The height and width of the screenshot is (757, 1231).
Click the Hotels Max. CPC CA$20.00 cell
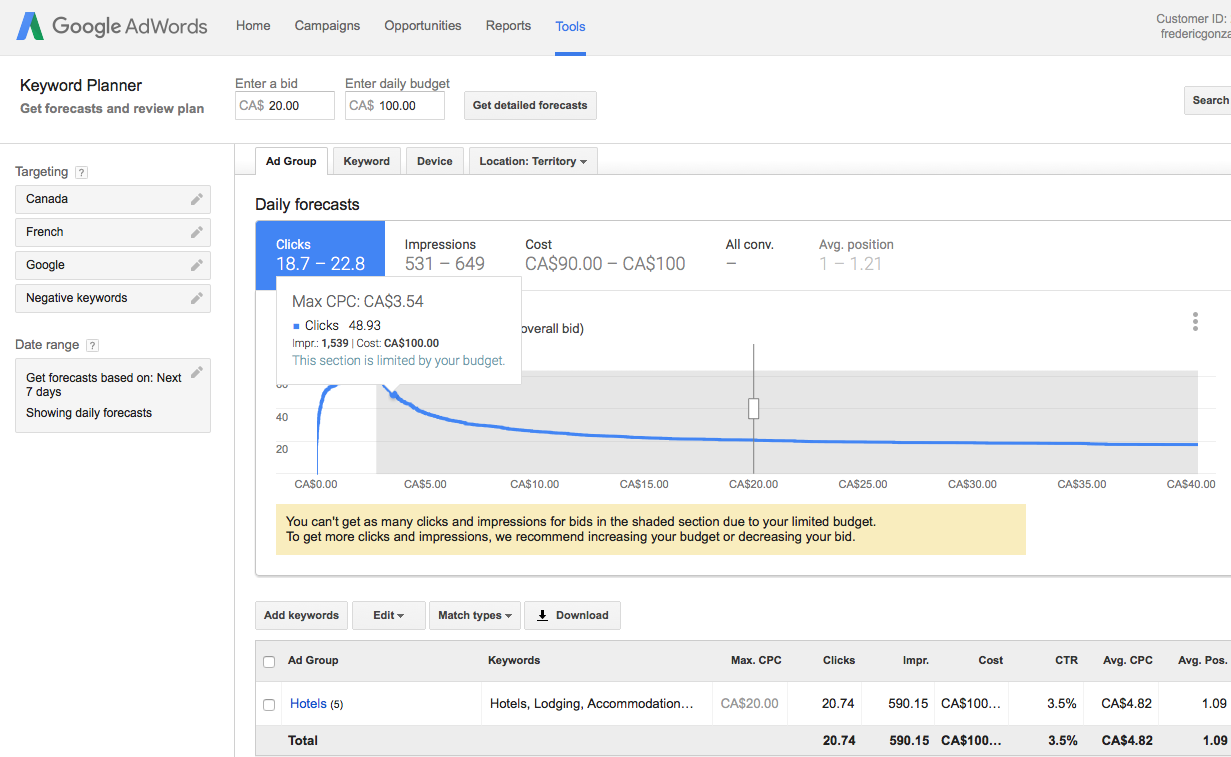pyautogui.click(x=750, y=704)
